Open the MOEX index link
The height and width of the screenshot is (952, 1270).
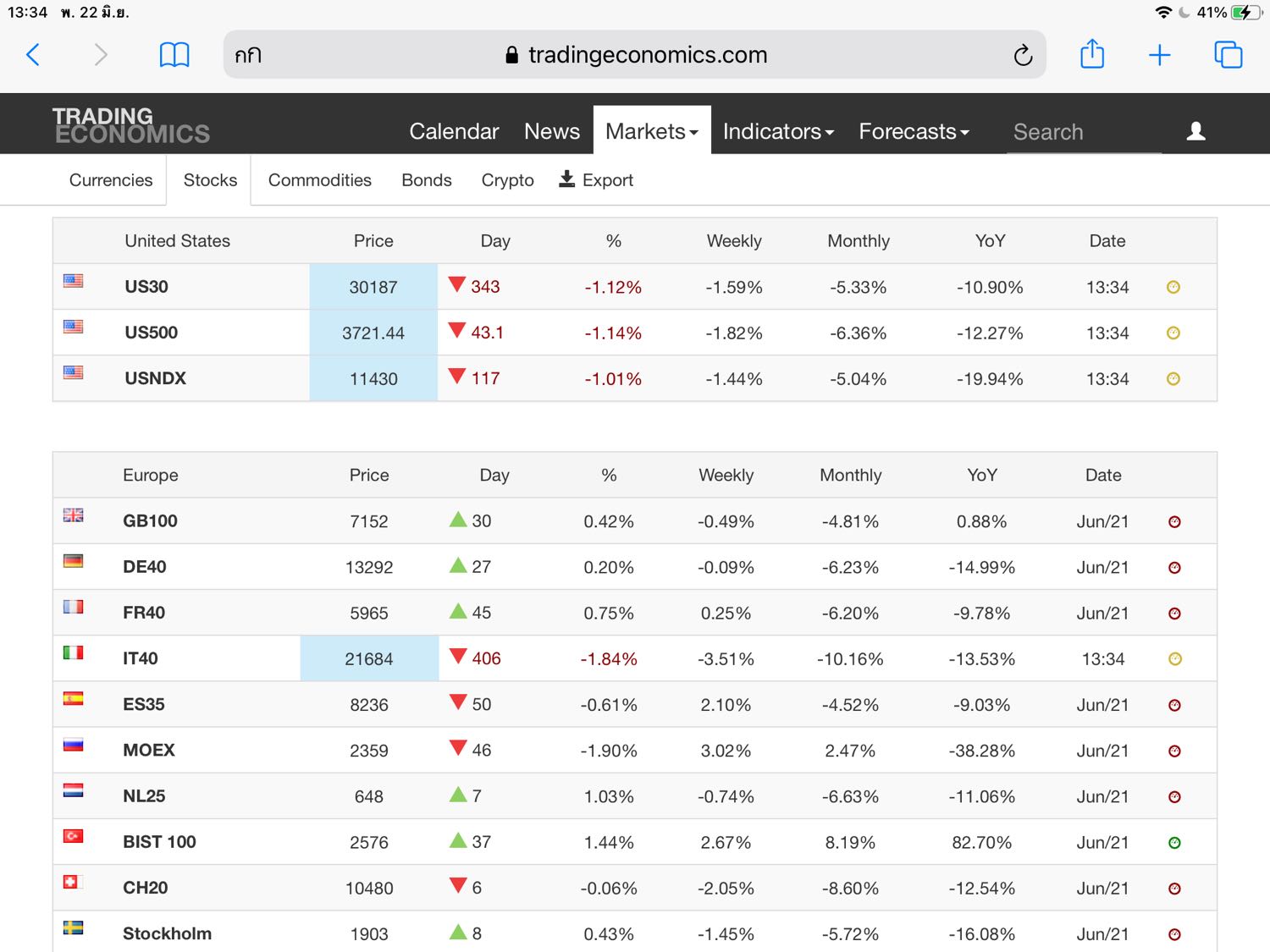point(149,751)
